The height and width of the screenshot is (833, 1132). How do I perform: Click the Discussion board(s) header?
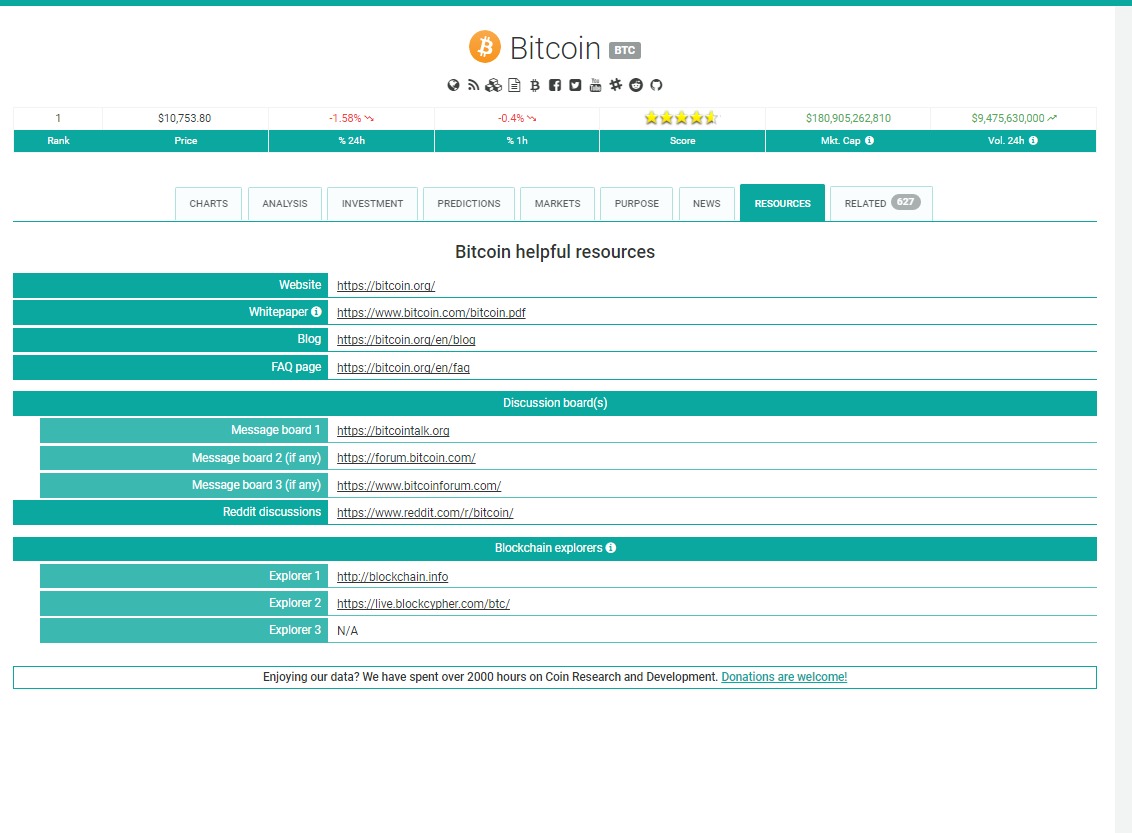pyautogui.click(x=555, y=403)
